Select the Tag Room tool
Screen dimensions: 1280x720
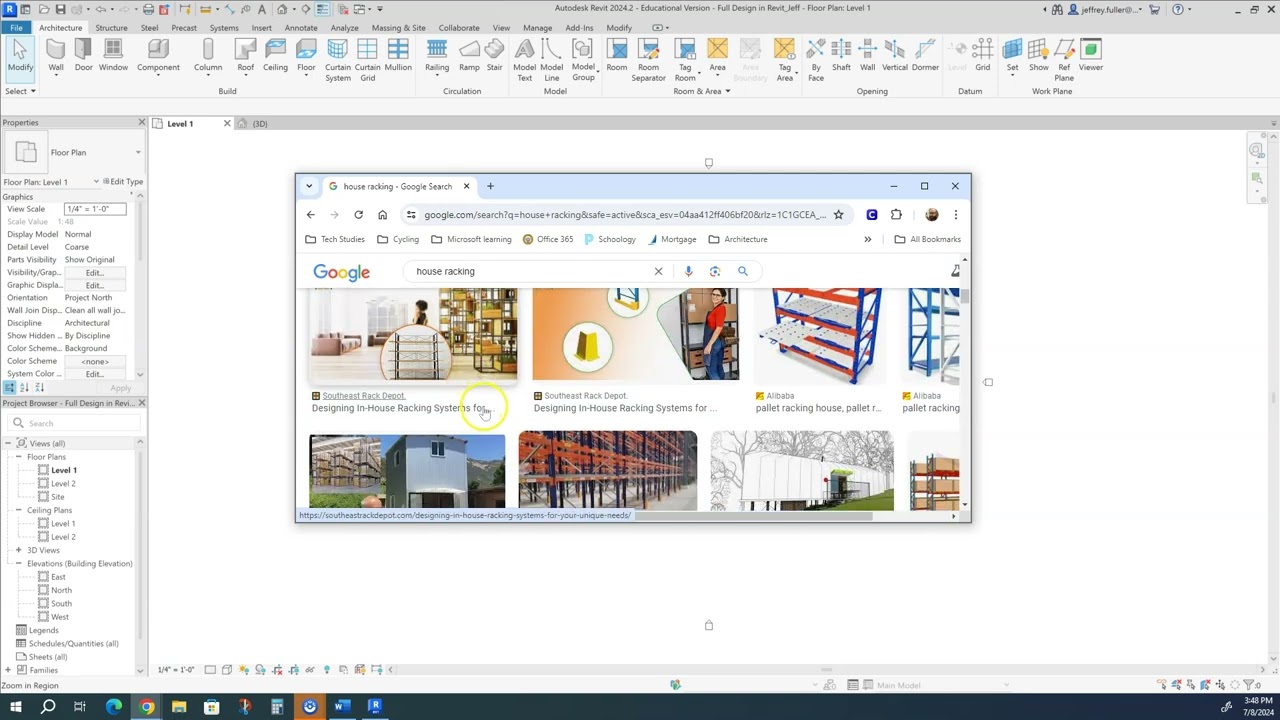pyautogui.click(x=685, y=60)
